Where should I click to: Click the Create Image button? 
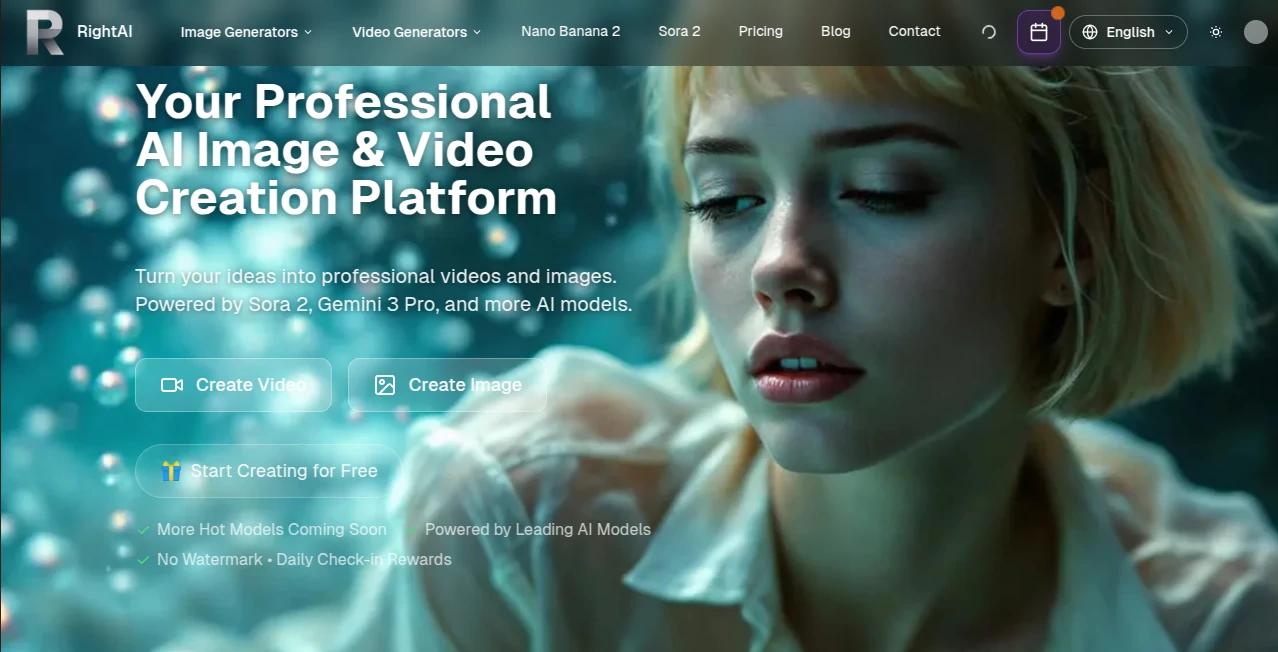pyautogui.click(x=447, y=384)
